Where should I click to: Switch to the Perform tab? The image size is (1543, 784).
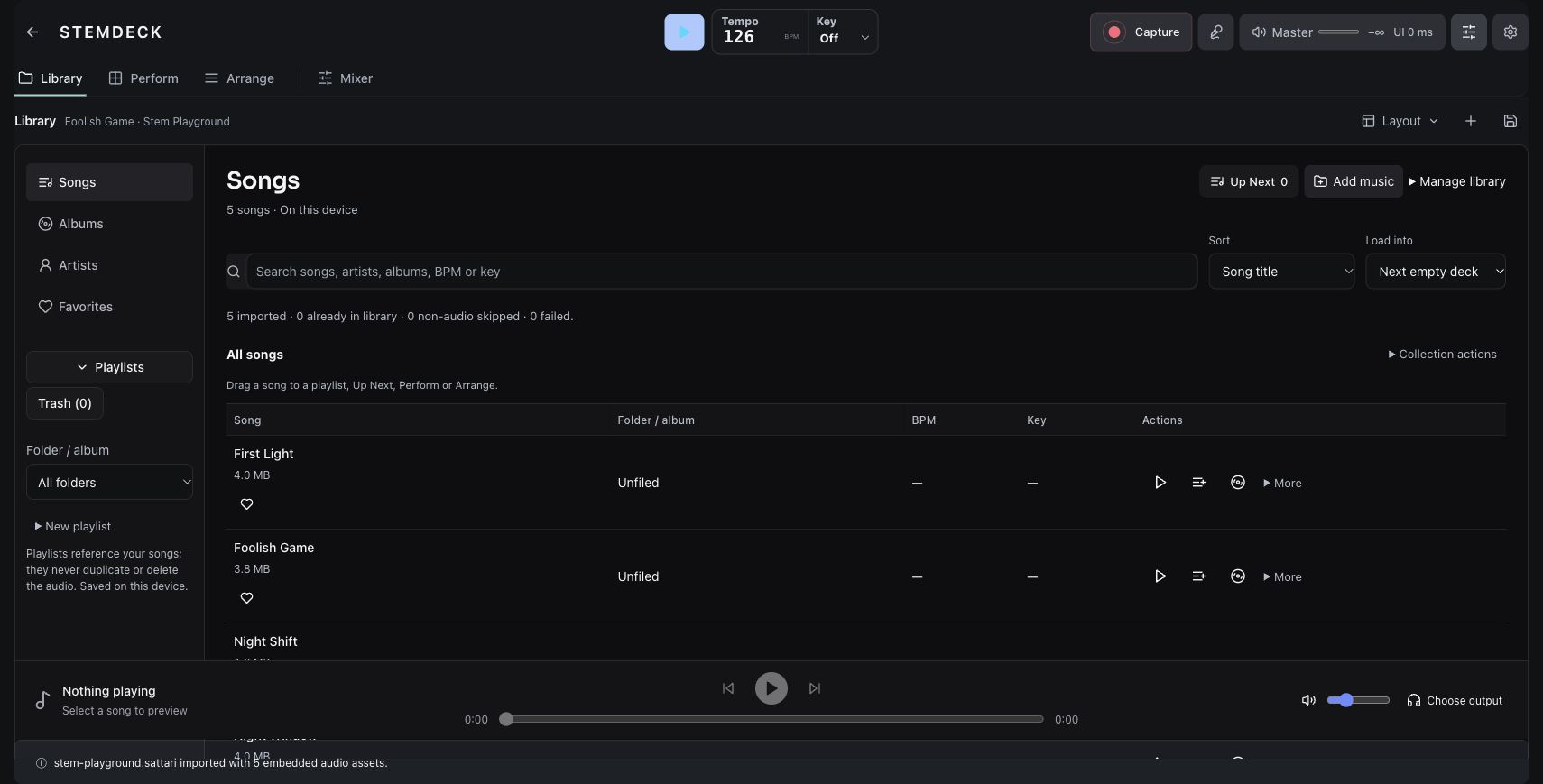point(143,78)
